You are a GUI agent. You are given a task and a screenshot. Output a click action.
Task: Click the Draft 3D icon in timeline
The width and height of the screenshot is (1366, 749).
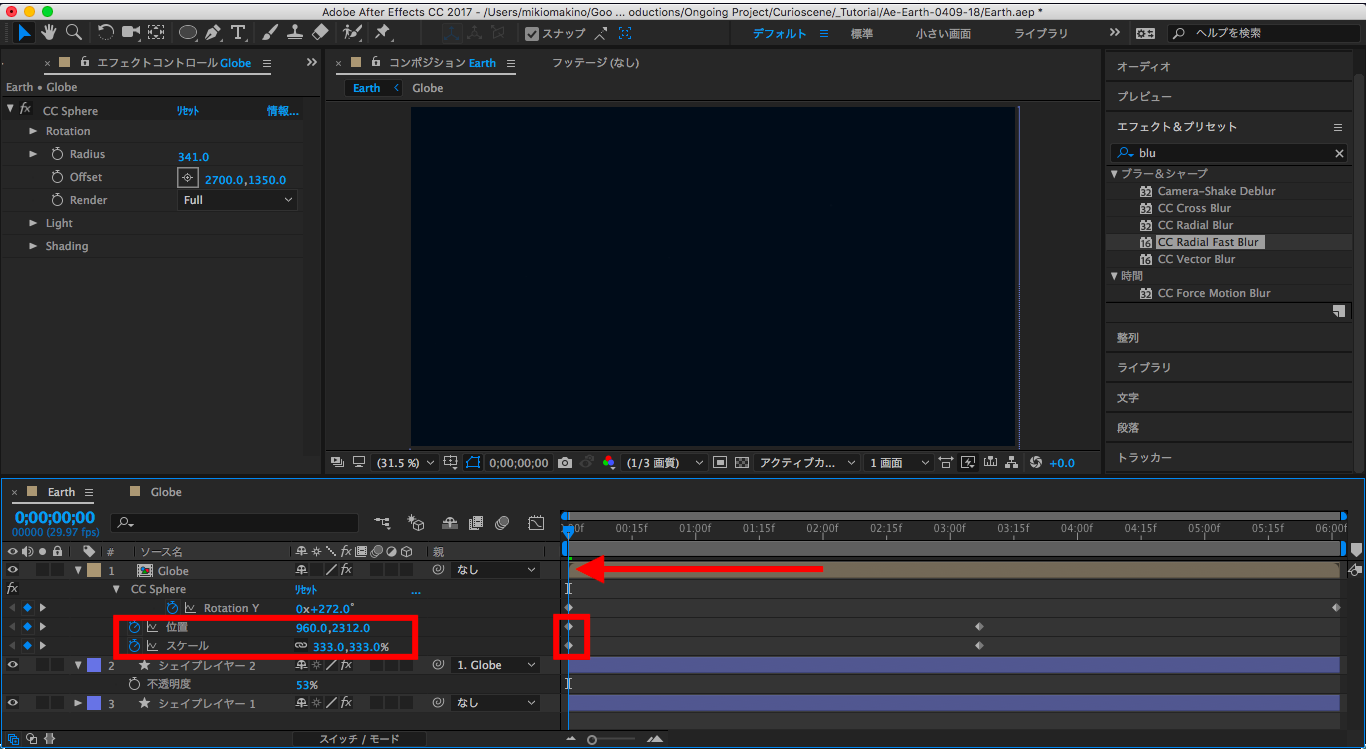416,522
